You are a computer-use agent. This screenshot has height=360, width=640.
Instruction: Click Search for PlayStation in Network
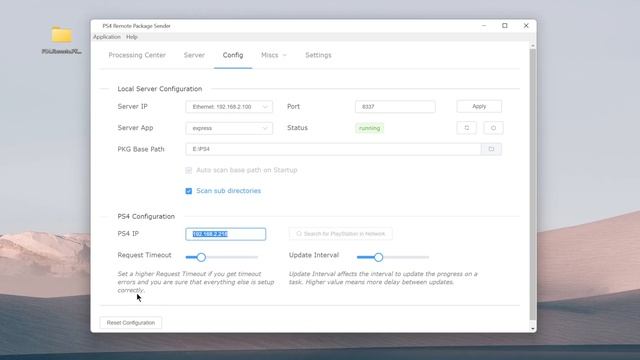(x=340, y=234)
